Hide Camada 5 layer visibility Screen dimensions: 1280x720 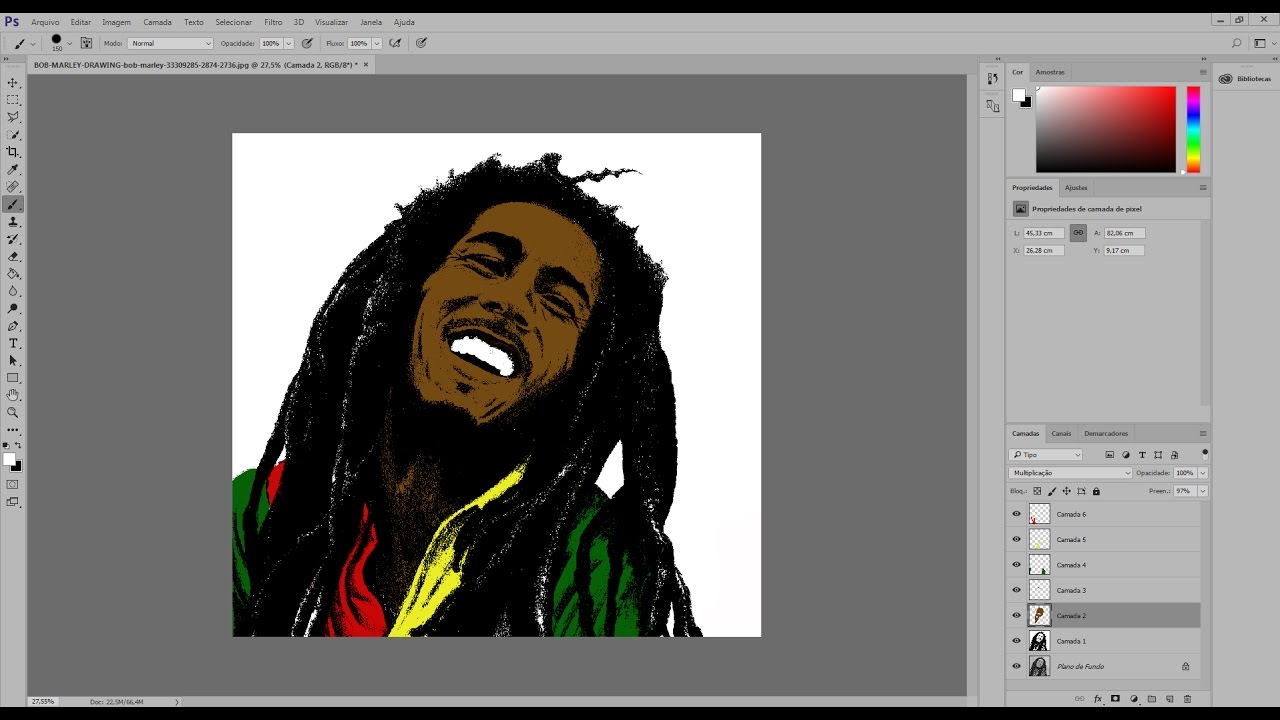1016,539
